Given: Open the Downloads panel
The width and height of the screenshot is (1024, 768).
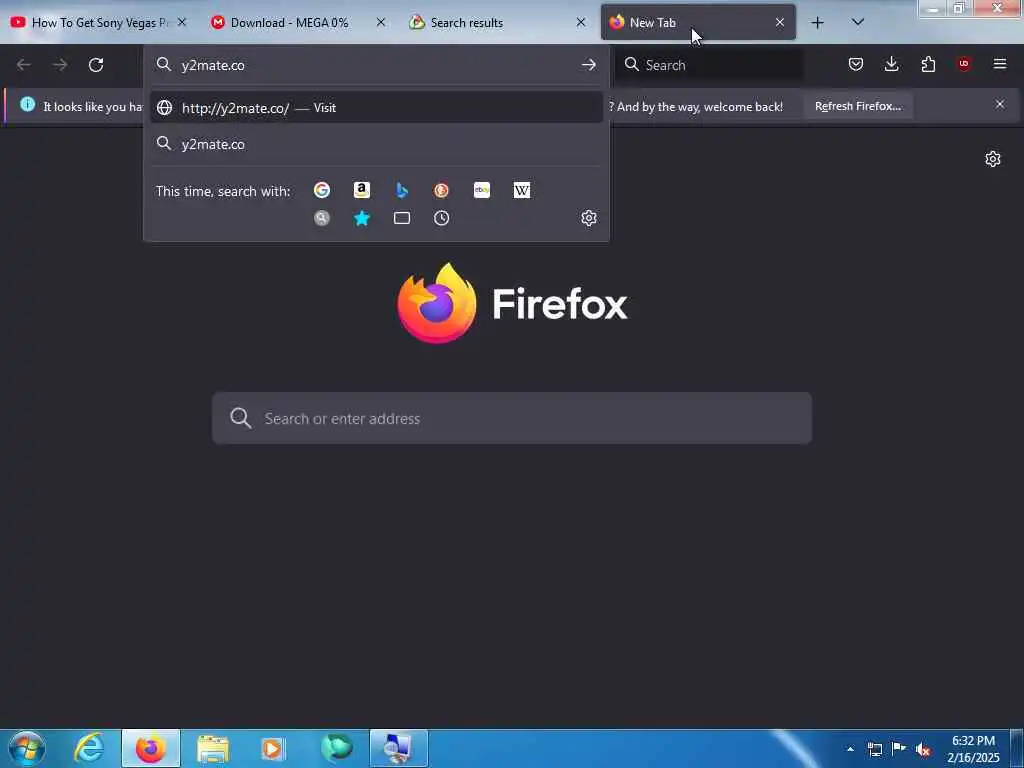Looking at the screenshot, I should point(891,64).
